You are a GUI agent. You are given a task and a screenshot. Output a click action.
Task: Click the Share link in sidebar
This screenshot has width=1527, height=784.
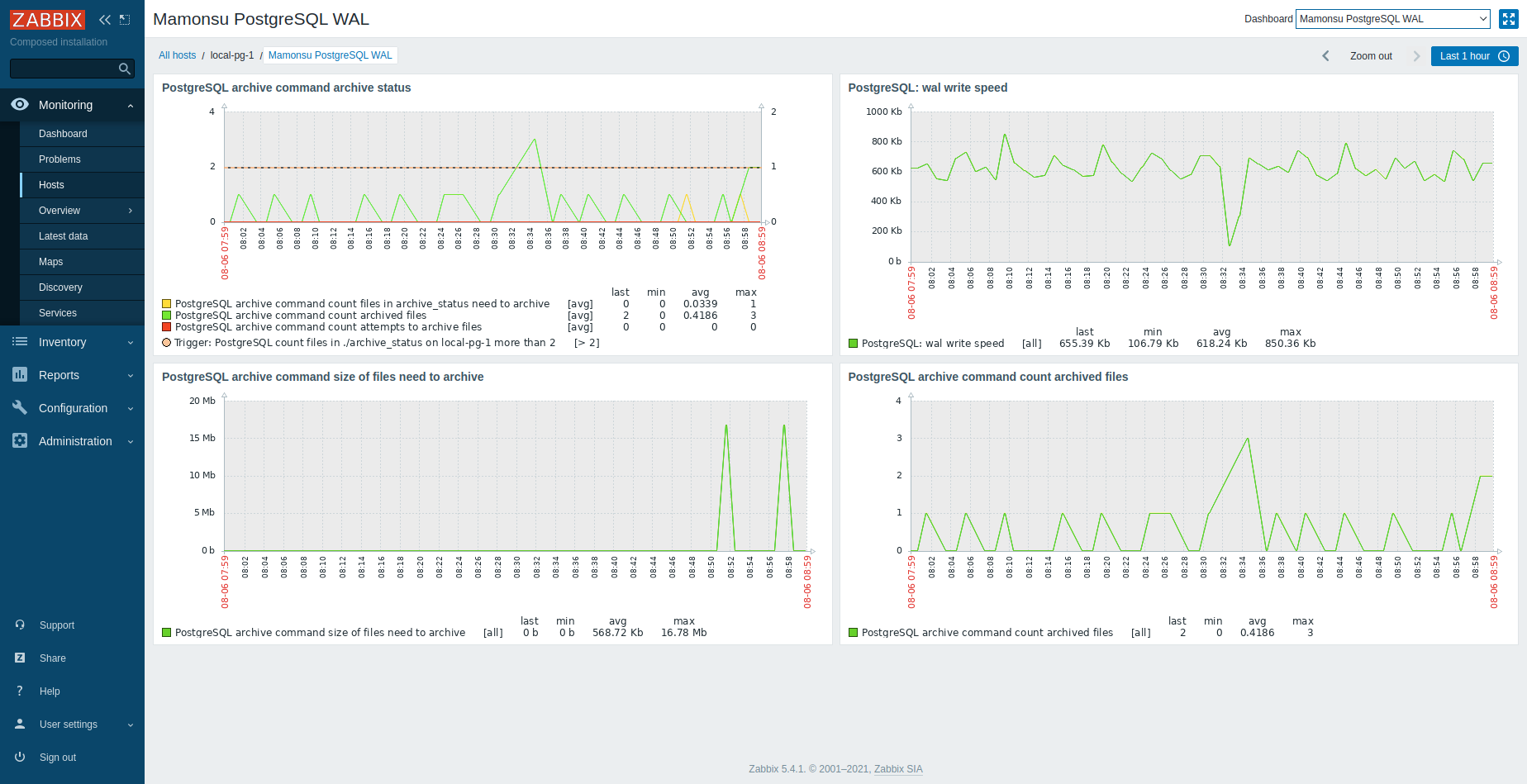(53, 658)
